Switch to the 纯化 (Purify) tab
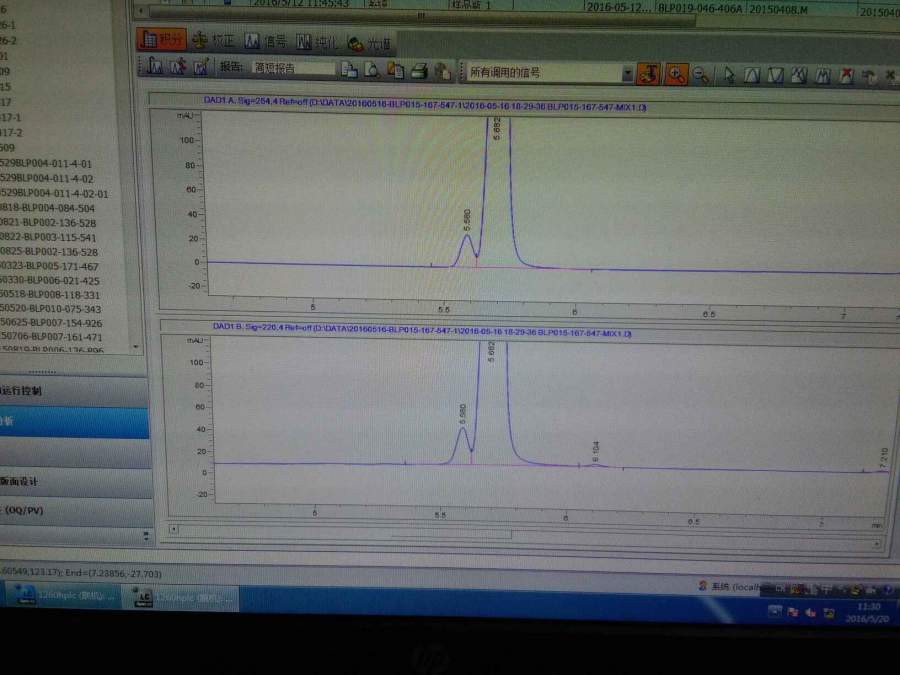Screen dimensions: 900x675 pos(317,41)
